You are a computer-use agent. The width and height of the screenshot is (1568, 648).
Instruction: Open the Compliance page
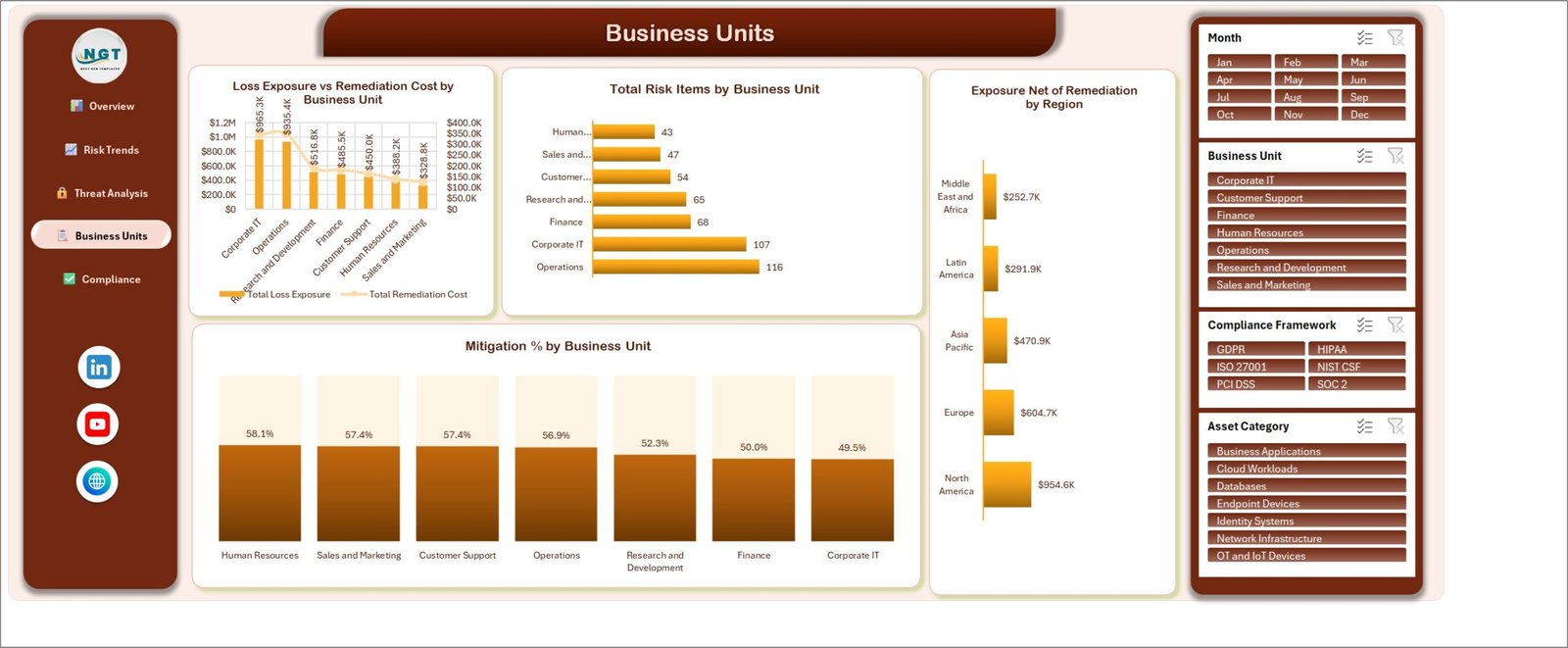pyautogui.click(x=102, y=279)
